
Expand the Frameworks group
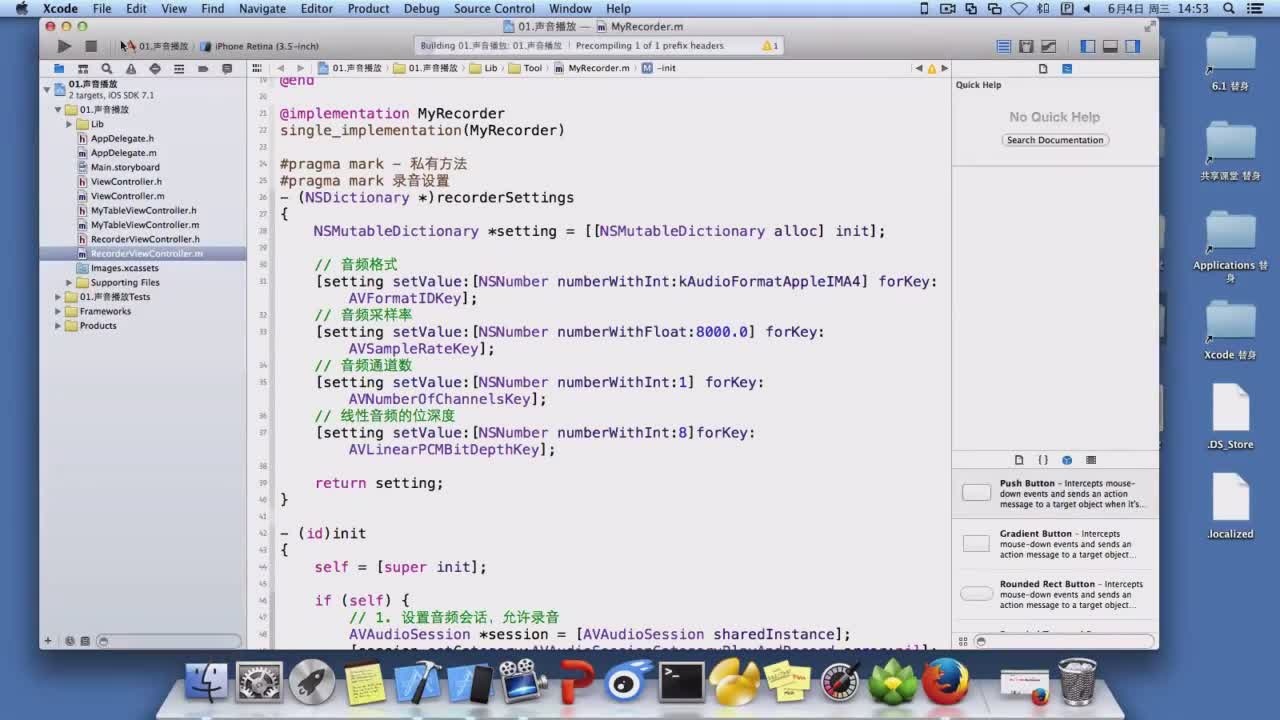pos(58,312)
